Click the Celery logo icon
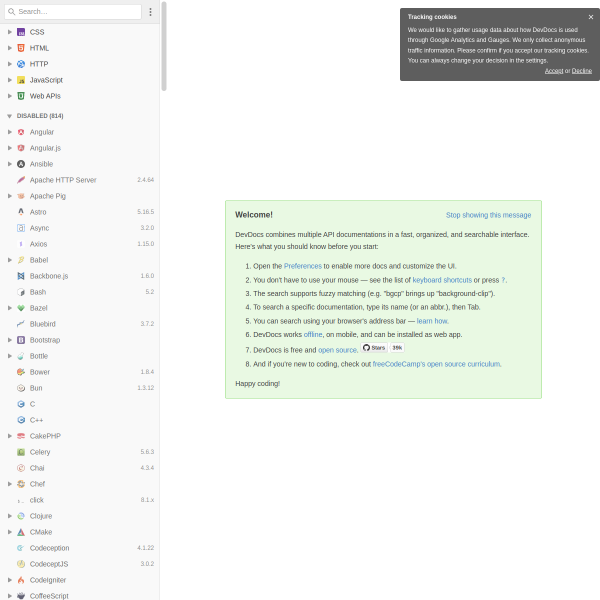 click(x=21, y=452)
